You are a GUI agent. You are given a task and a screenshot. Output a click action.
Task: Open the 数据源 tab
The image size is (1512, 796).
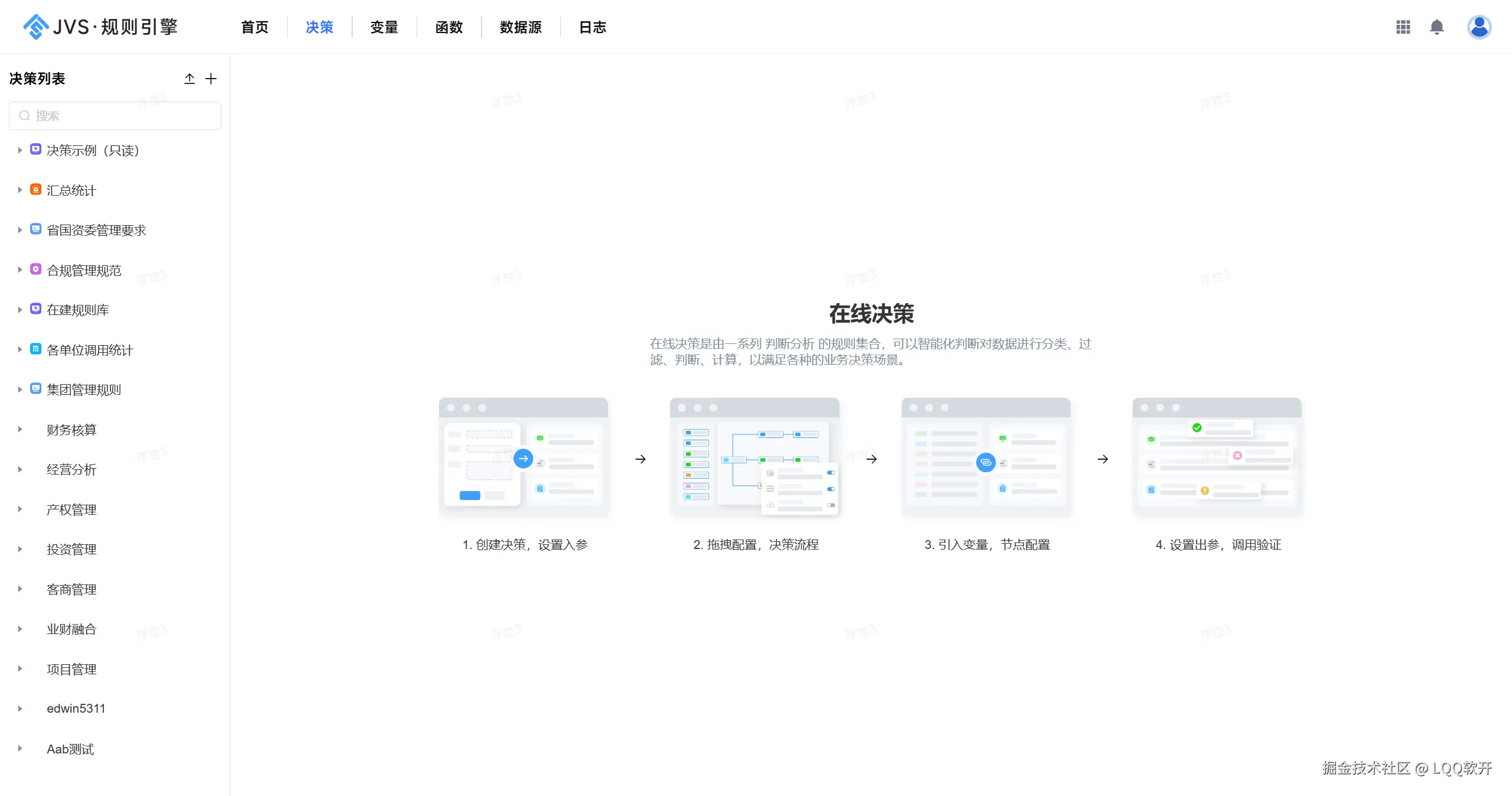click(x=520, y=27)
